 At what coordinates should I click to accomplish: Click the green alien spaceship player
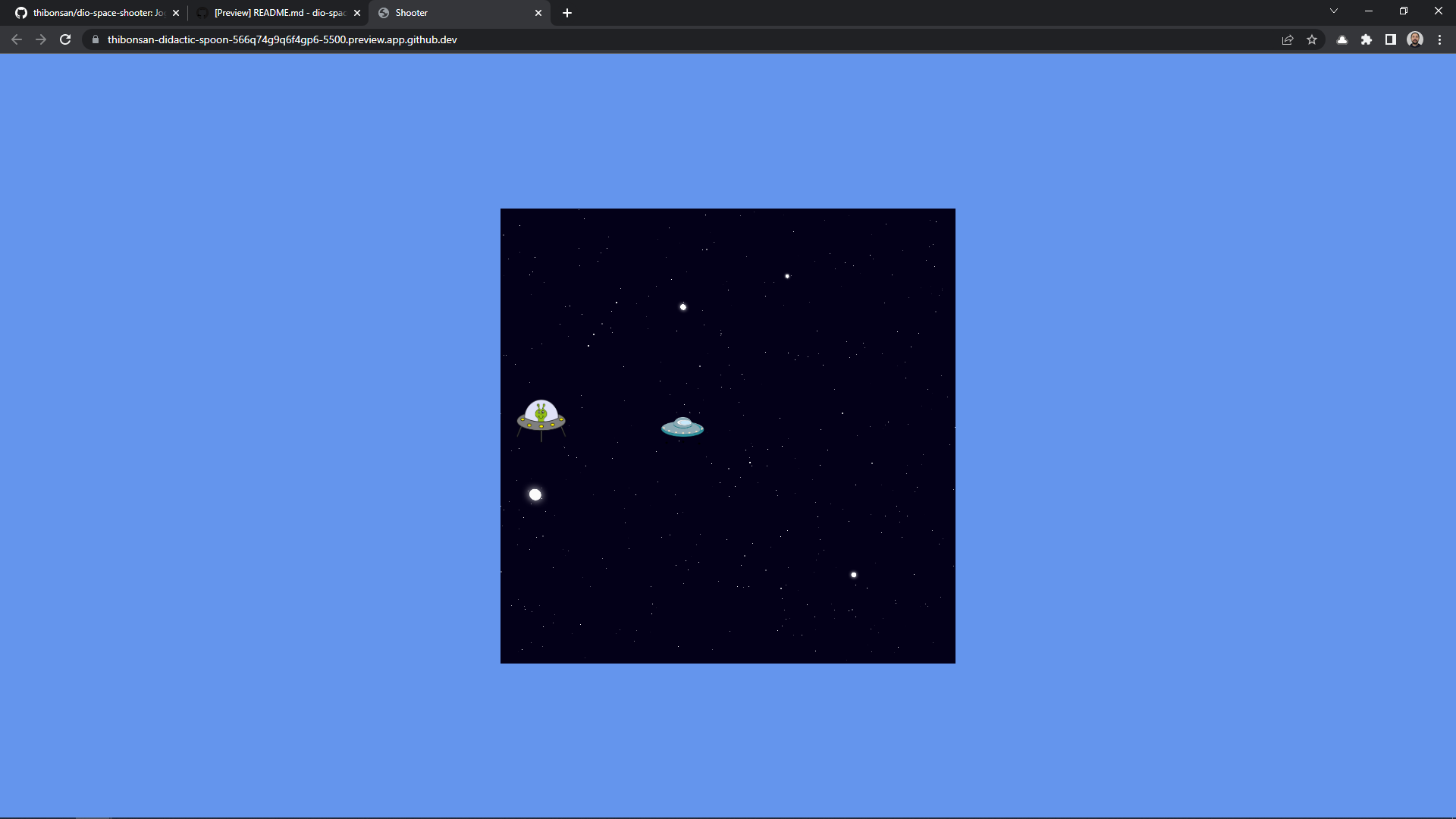(x=541, y=419)
